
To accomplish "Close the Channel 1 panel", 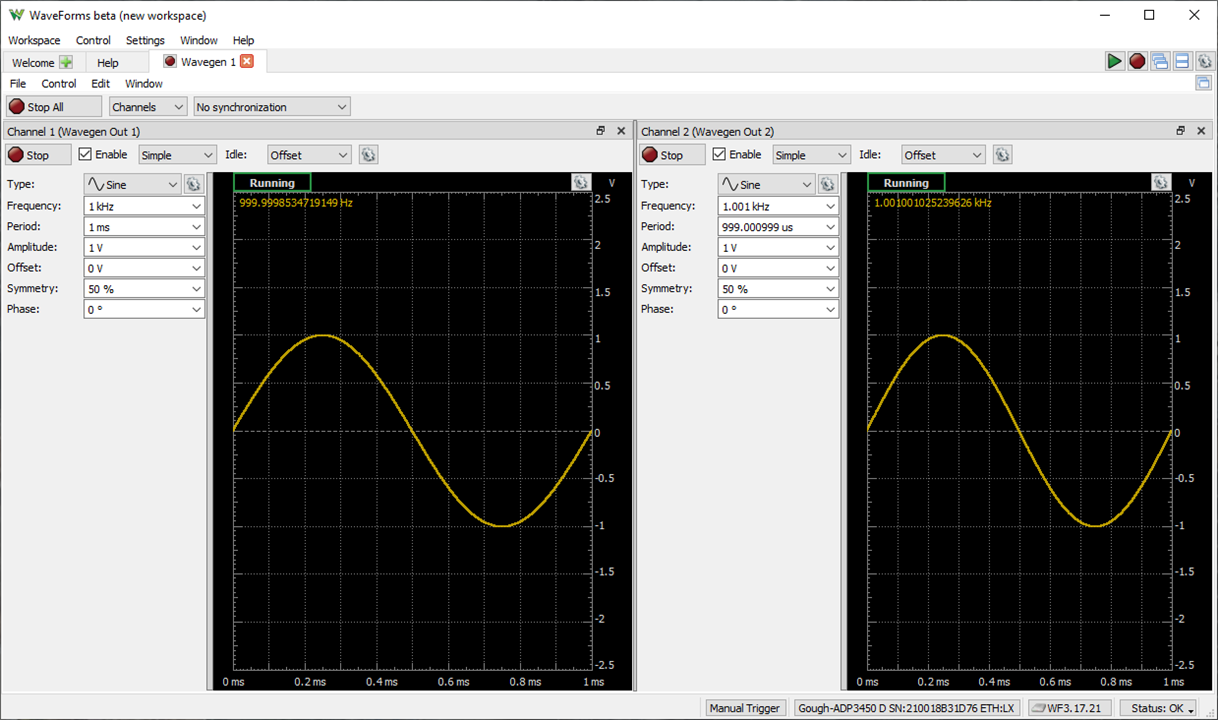I will 621,131.
